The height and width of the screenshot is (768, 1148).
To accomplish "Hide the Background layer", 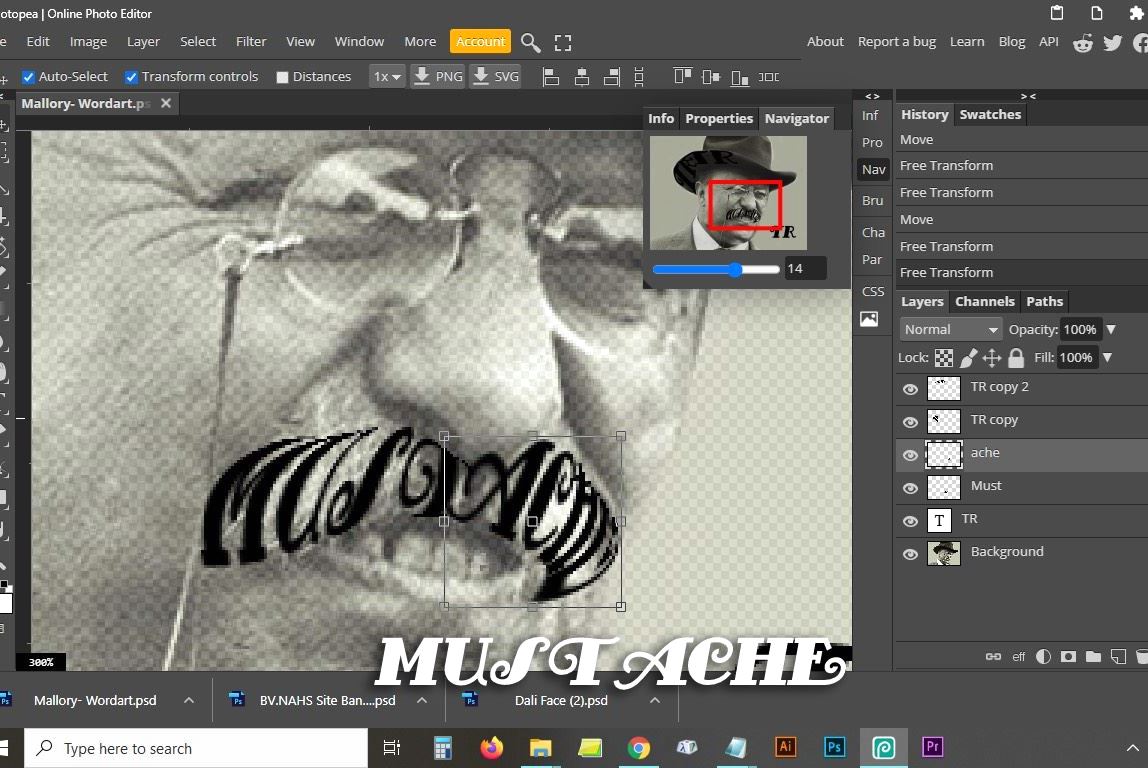I will [x=910, y=554].
